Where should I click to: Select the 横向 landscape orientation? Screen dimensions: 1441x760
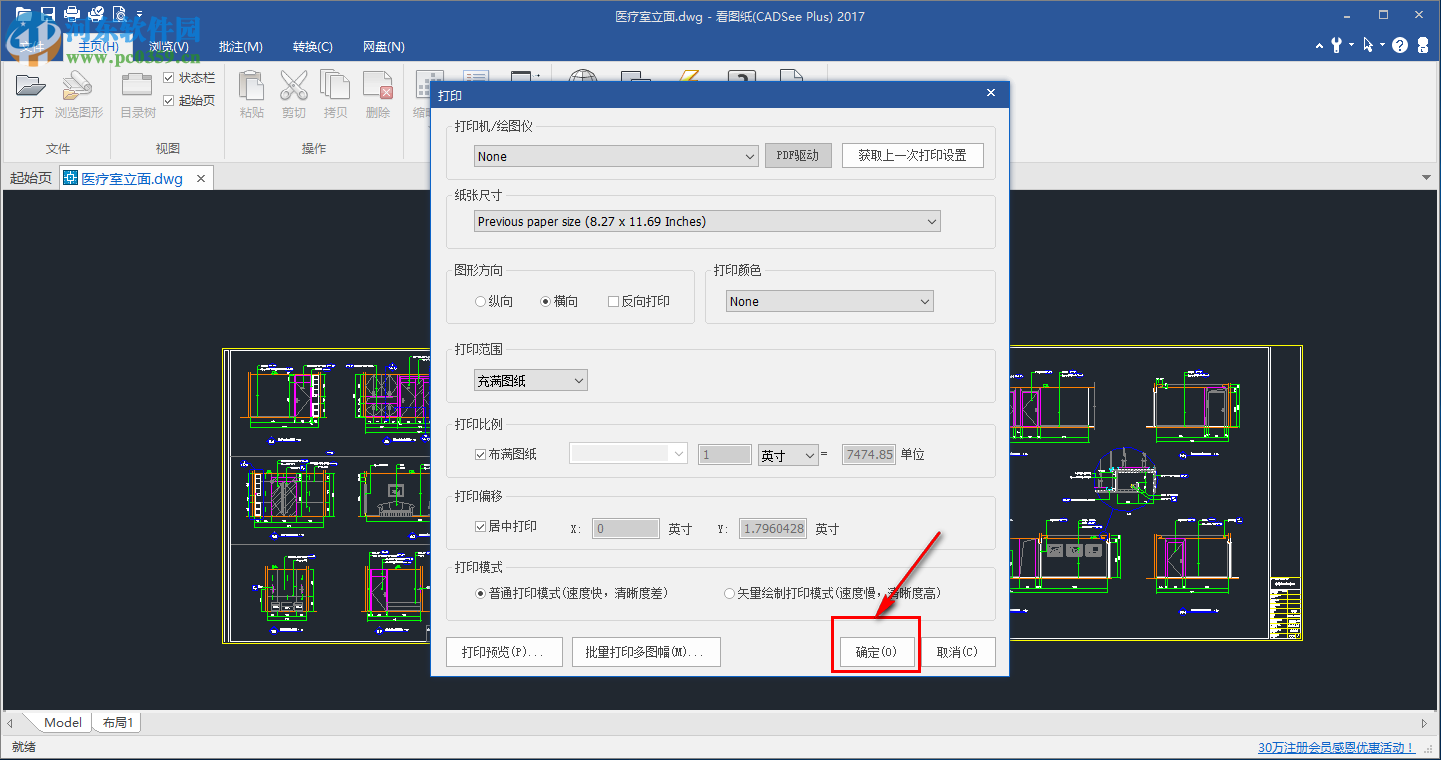tap(545, 301)
